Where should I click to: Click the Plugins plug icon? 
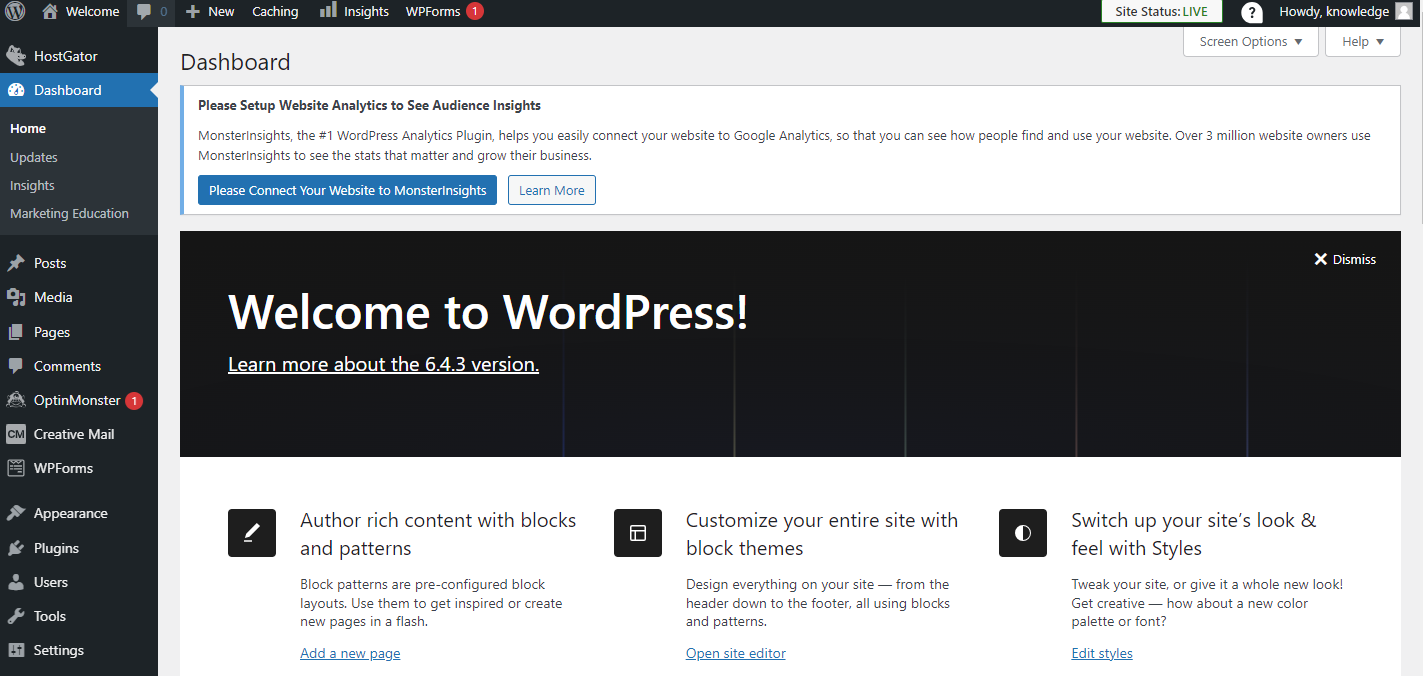[17, 547]
